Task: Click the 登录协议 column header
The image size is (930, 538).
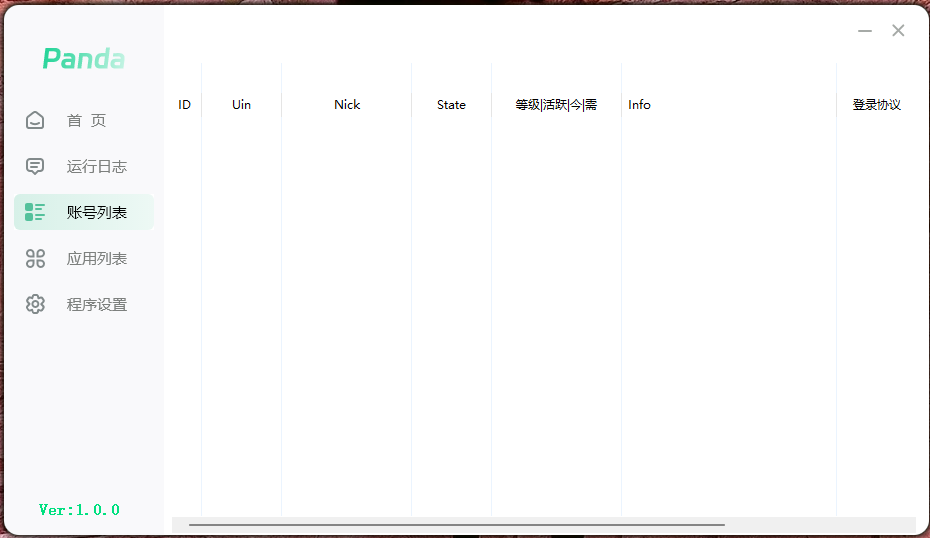Action: pos(876,105)
